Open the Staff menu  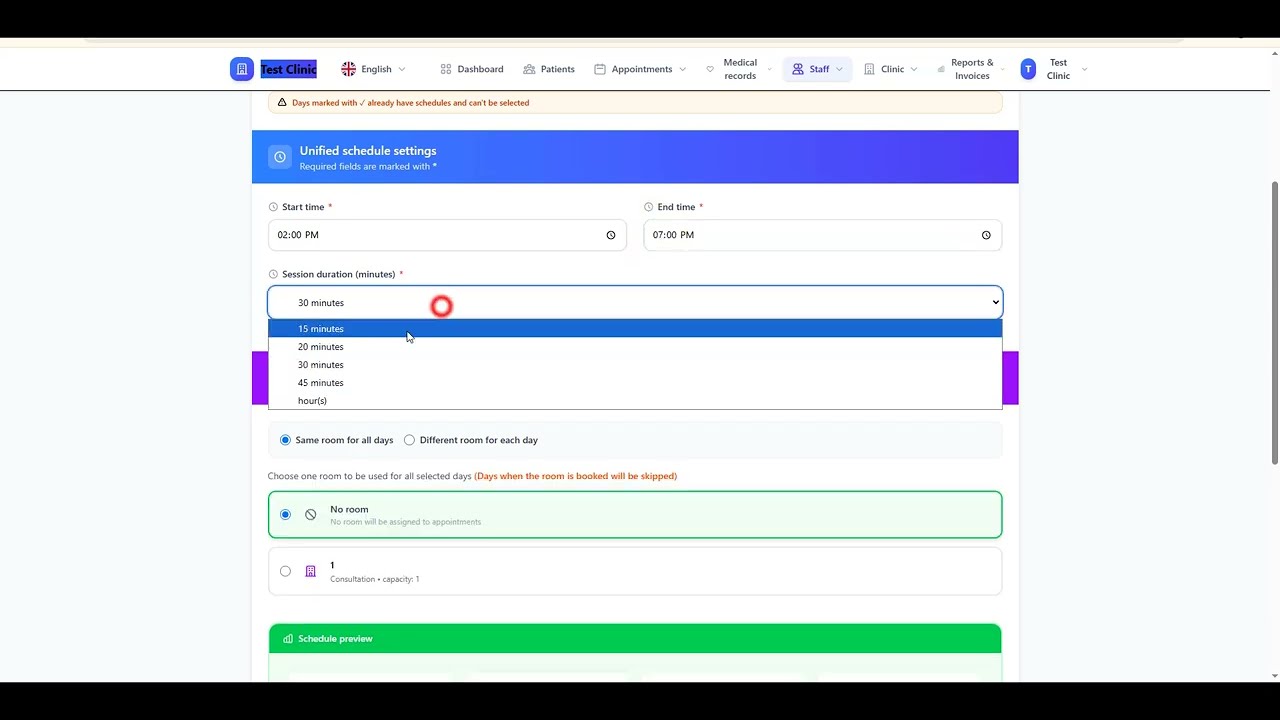pos(818,69)
